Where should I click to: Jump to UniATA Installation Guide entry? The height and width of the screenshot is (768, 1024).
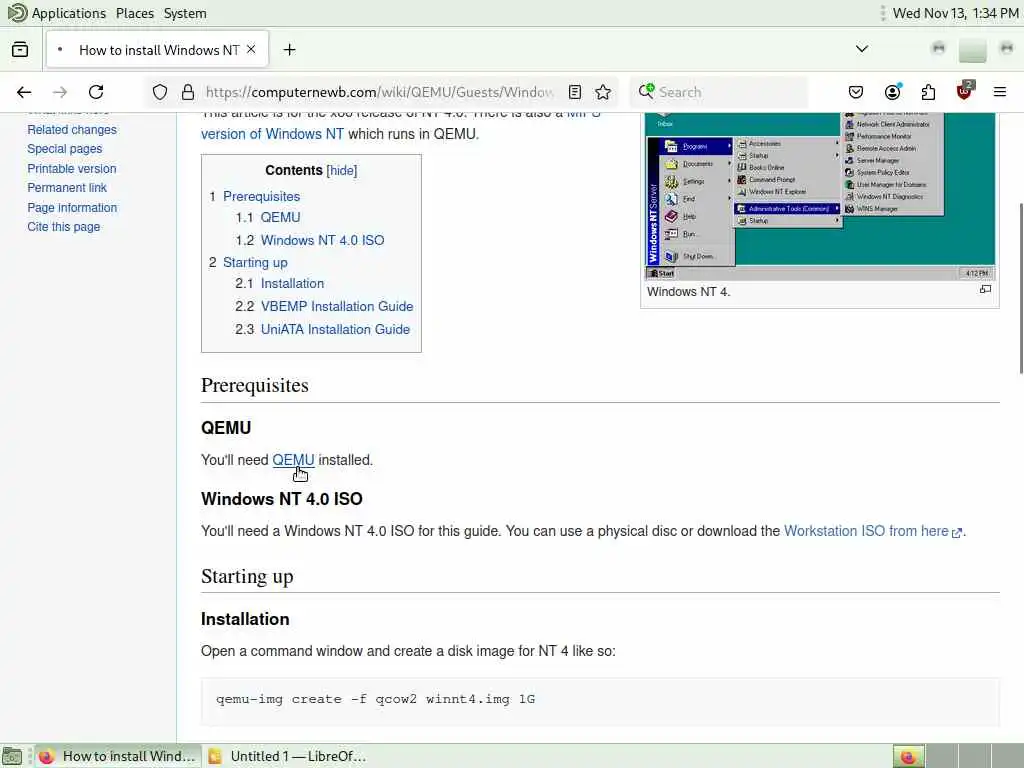(335, 329)
